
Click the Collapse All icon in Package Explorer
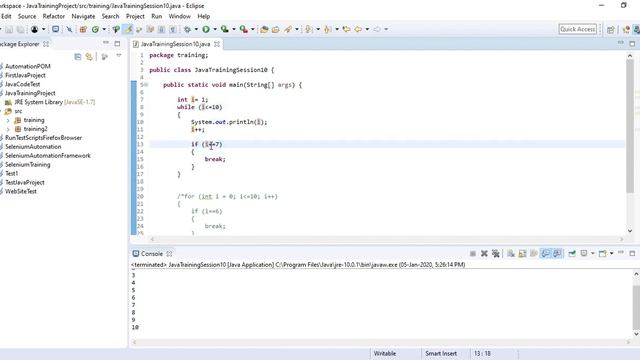[78, 57]
